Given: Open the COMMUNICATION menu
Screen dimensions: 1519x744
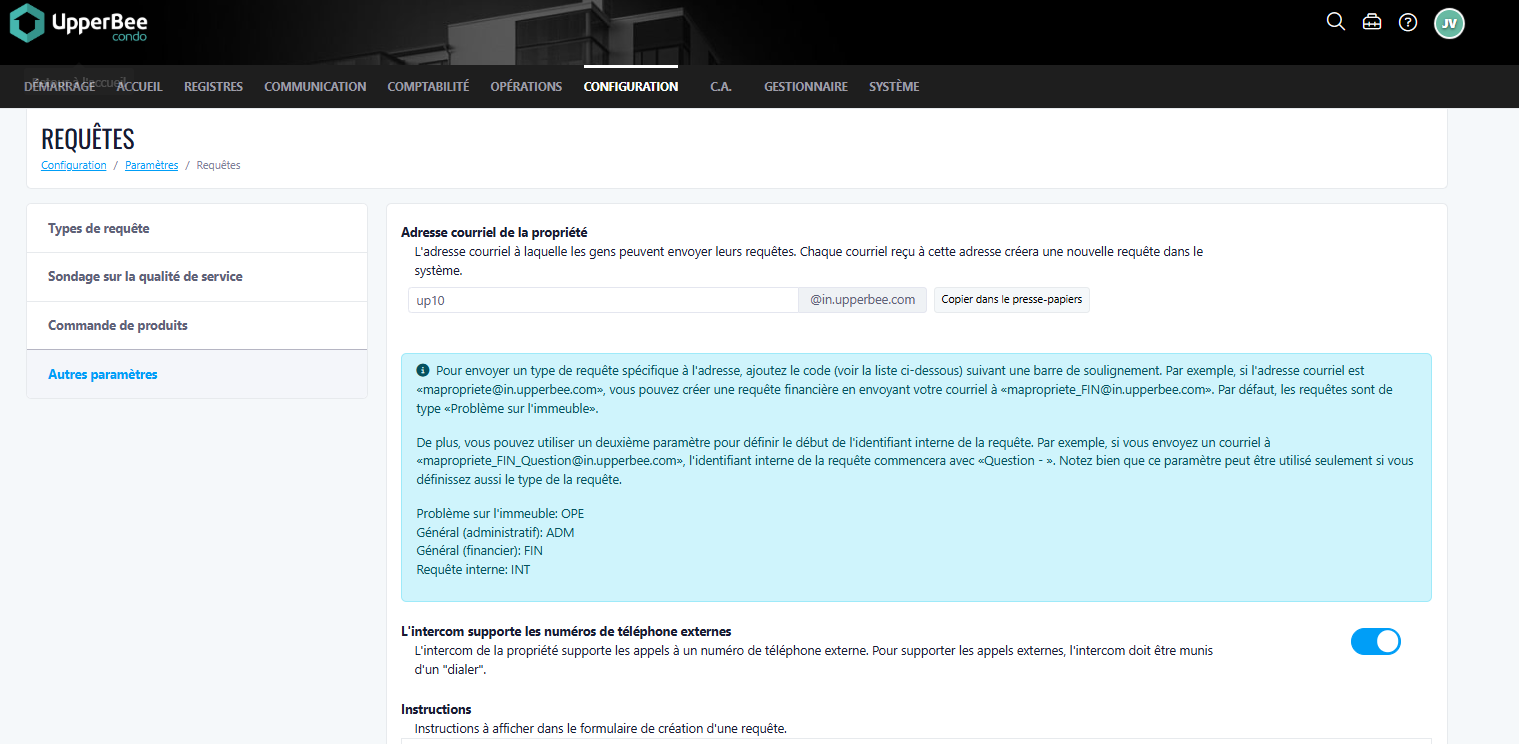Looking at the screenshot, I should pyautogui.click(x=315, y=87).
